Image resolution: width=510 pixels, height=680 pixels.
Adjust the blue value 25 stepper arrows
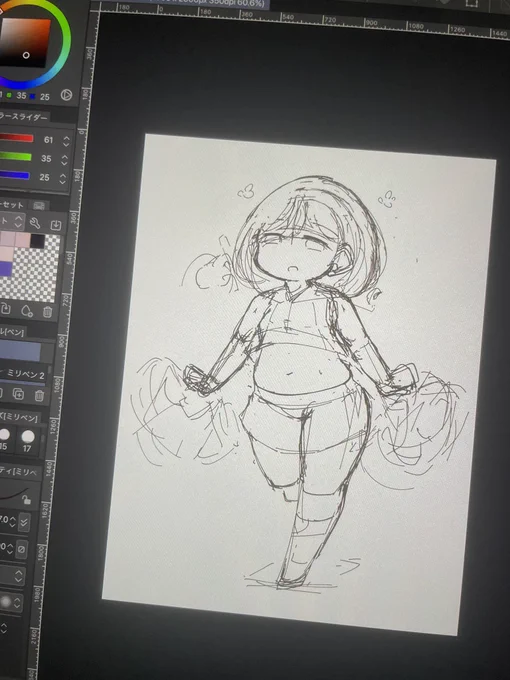click(63, 178)
